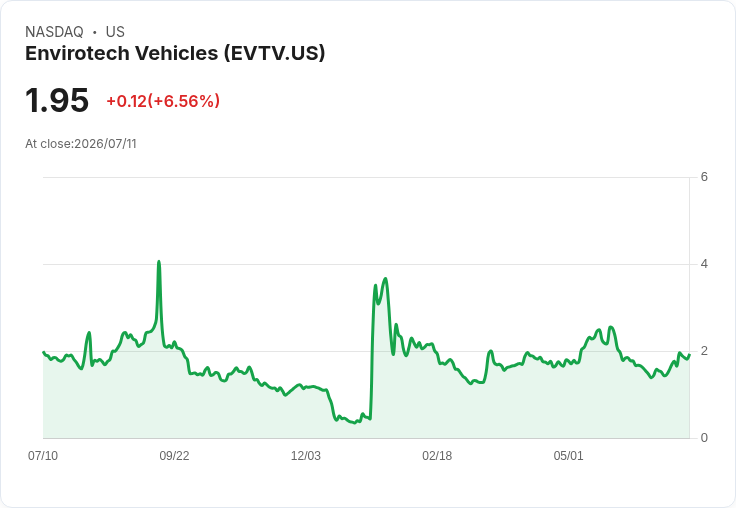This screenshot has width=736, height=508.
Task: Click the highest price peak above 4
Action: [x=159, y=262]
